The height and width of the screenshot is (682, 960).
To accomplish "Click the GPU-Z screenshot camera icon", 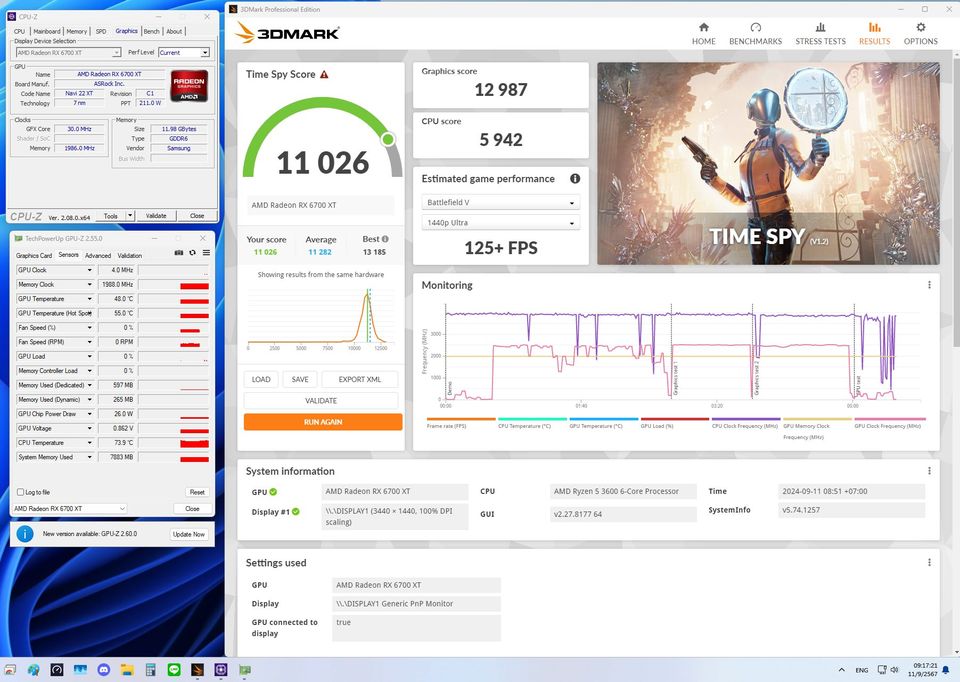I will tap(179, 254).
